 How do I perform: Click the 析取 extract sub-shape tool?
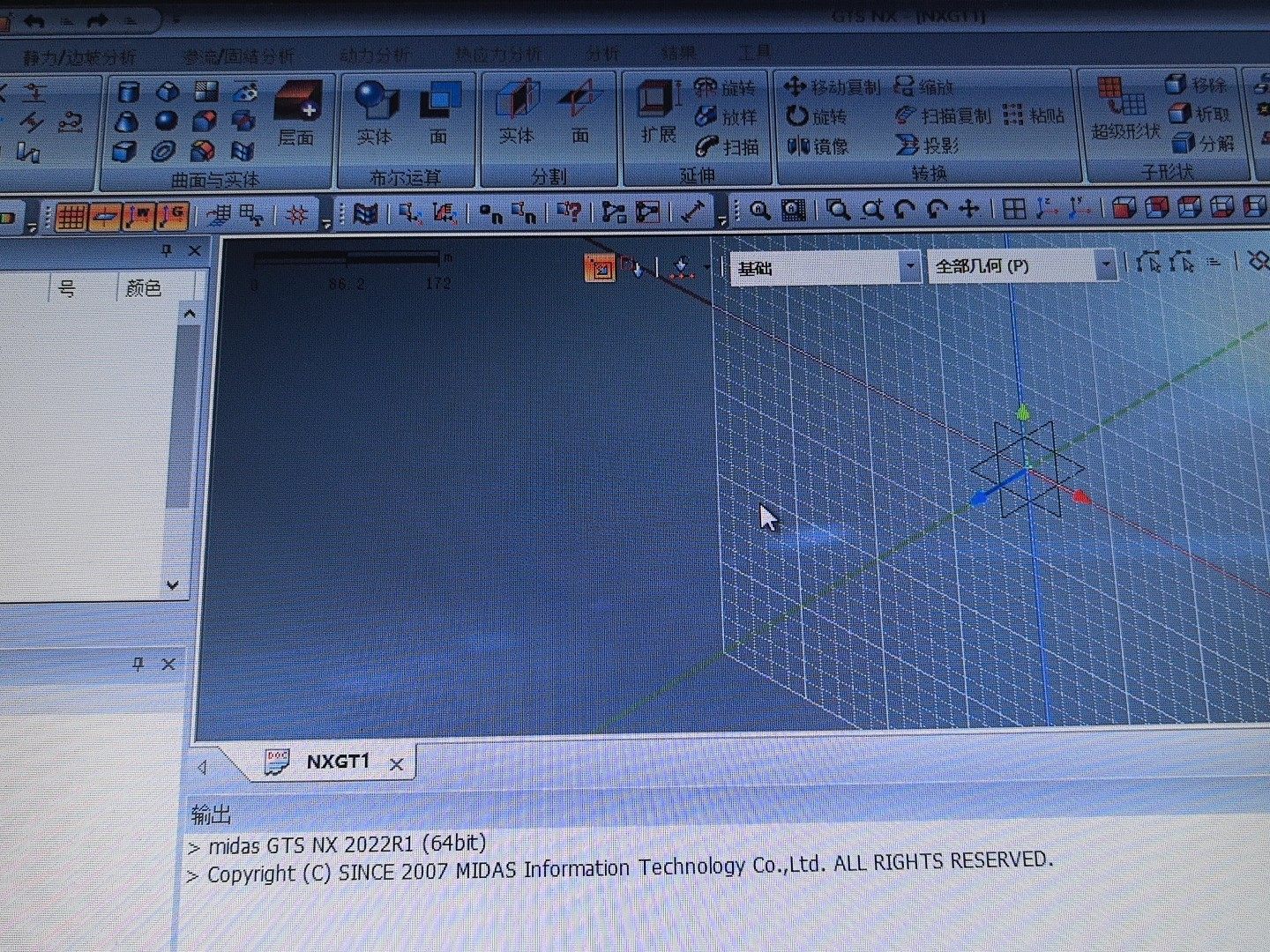tap(1199, 114)
